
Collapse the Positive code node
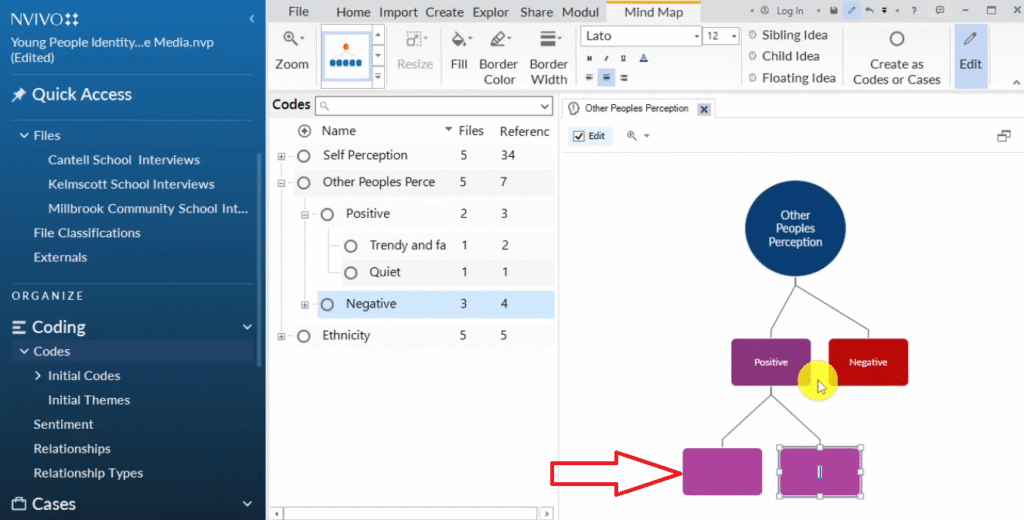coord(304,214)
